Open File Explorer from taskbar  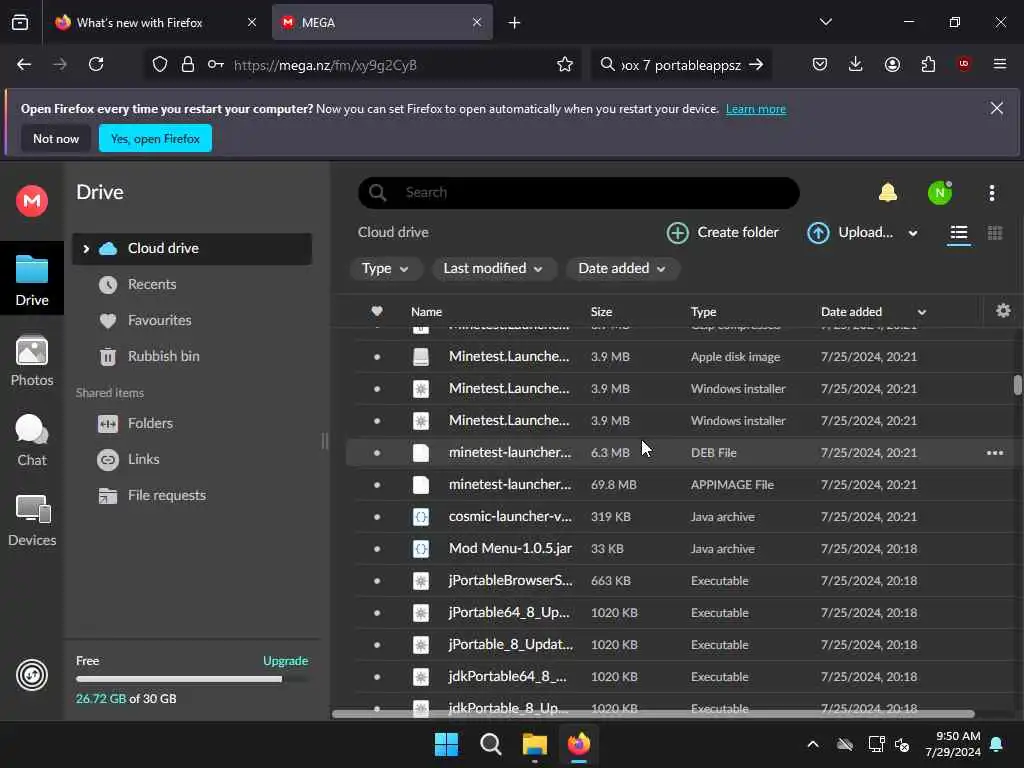pyautogui.click(x=534, y=744)
